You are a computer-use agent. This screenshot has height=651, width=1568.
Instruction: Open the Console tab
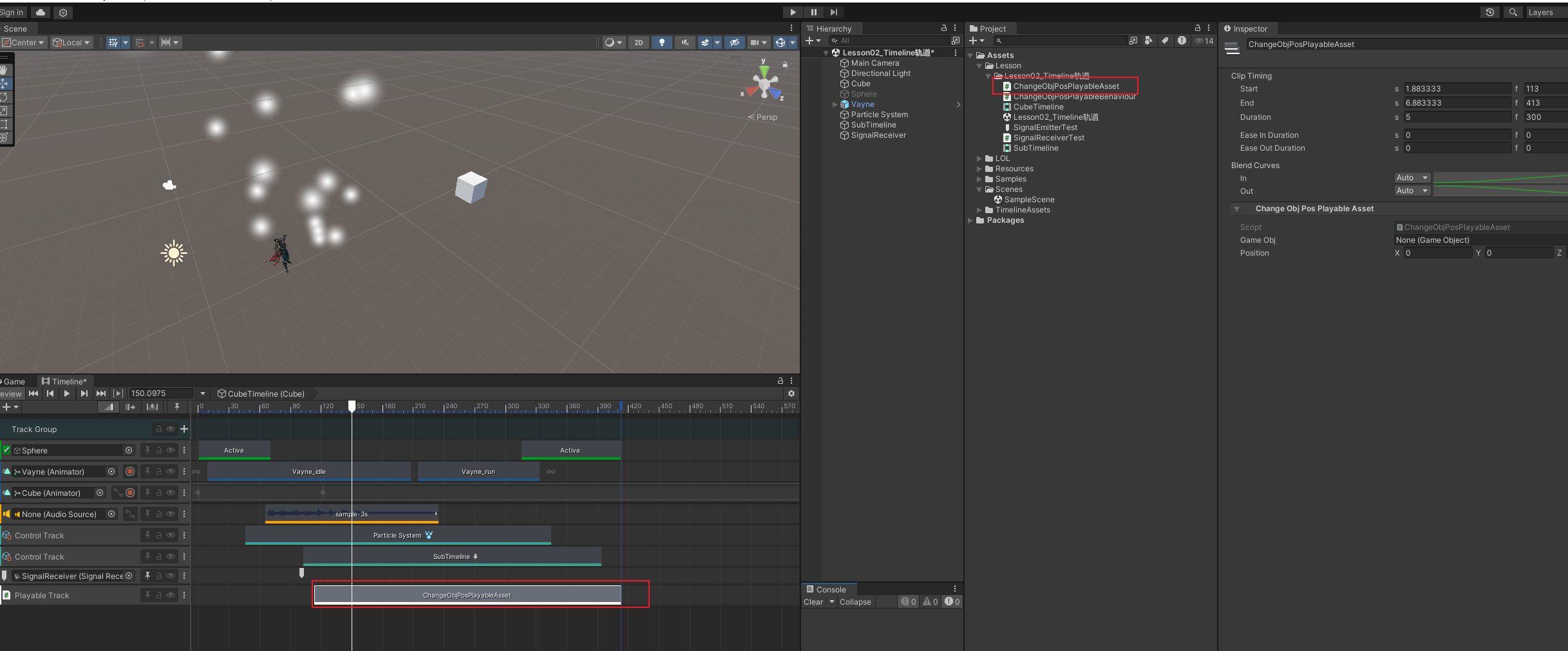[830, 589]
